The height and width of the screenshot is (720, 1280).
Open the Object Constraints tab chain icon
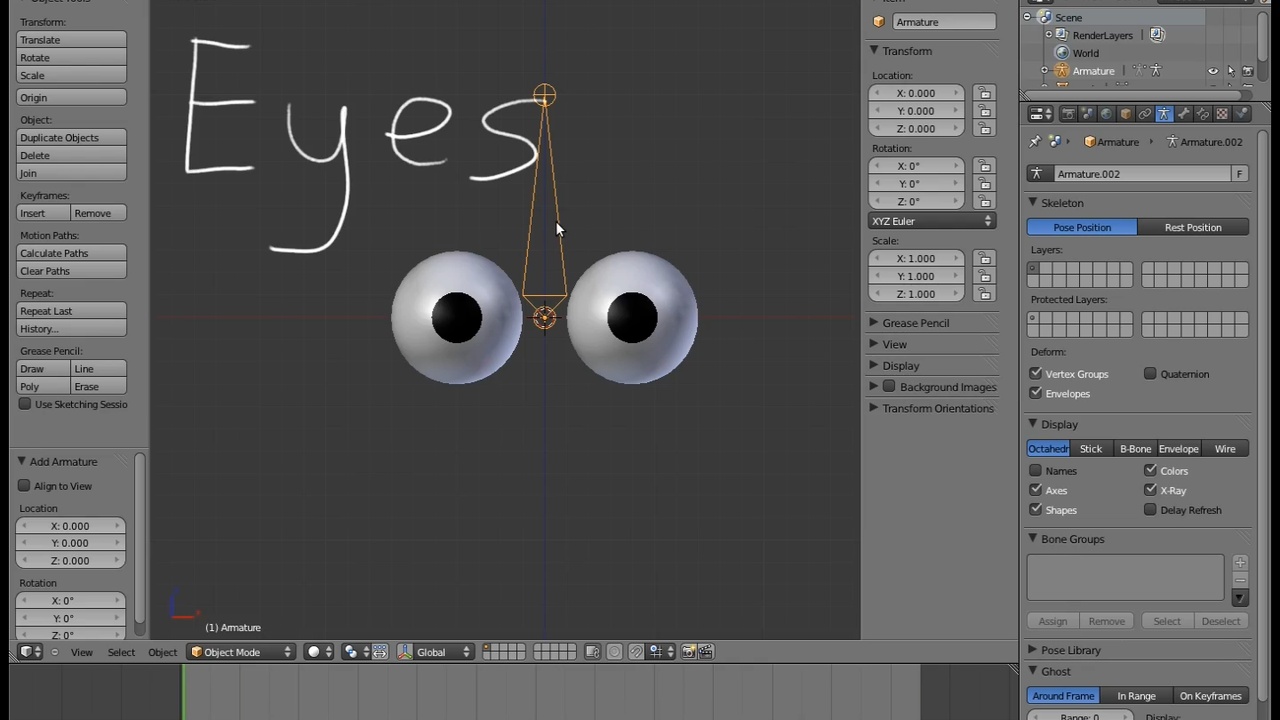click(x=1145, y=114)
